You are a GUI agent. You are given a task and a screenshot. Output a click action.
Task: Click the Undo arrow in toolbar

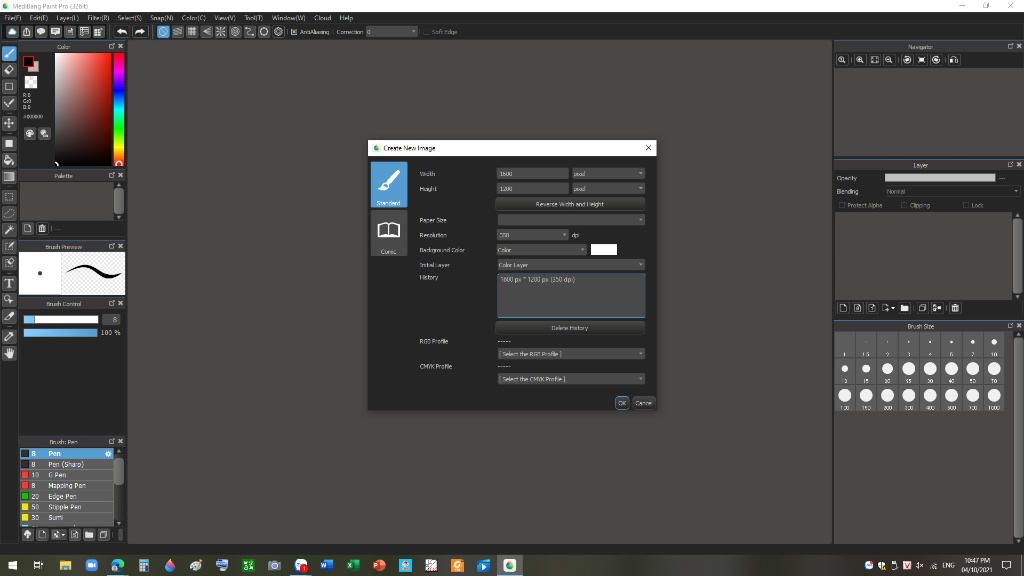coord(122,31)
